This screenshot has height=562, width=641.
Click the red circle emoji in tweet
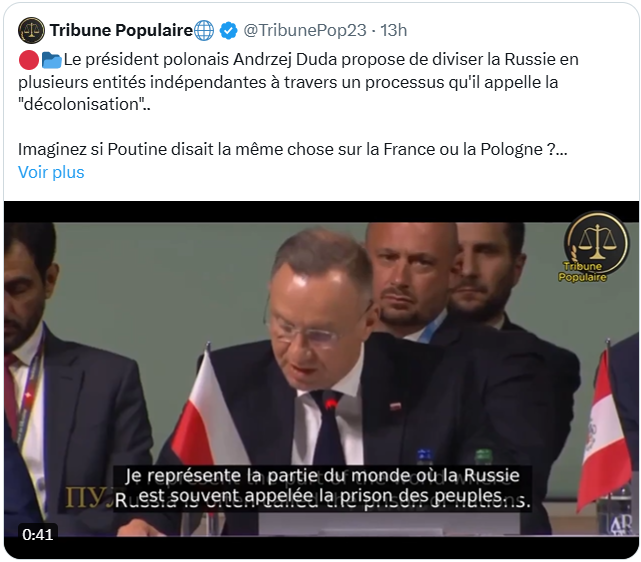coord(29,60)
